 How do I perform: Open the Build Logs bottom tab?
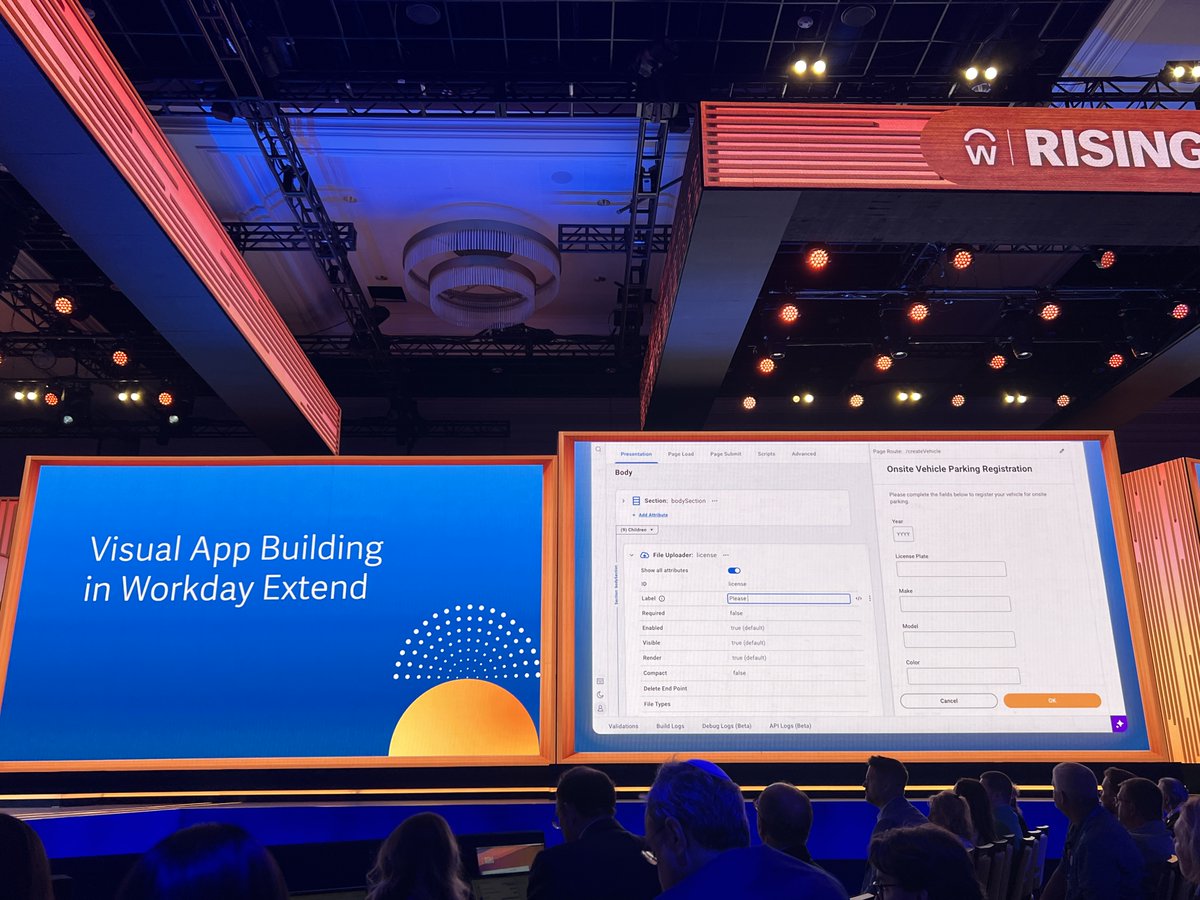tap(670, 726)
